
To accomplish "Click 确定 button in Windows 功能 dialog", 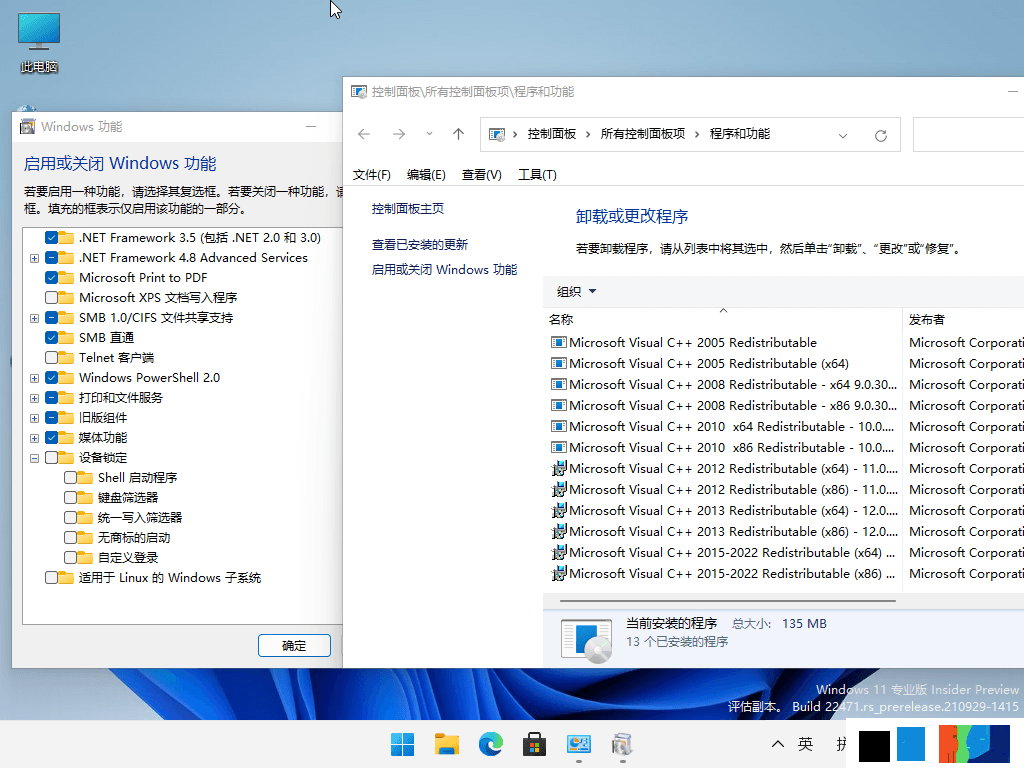I will [294, 645].
